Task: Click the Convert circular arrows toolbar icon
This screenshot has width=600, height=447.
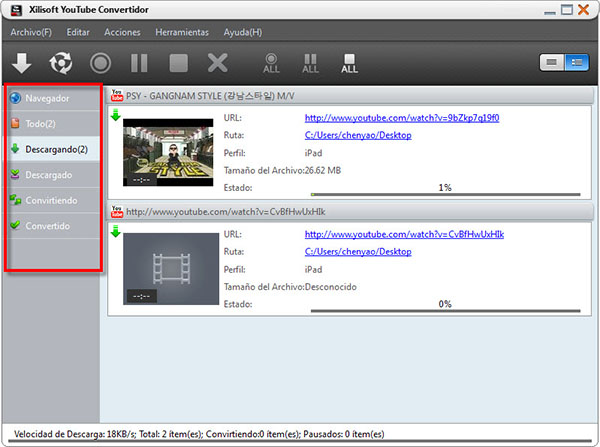Action: [x=61, y=63]
